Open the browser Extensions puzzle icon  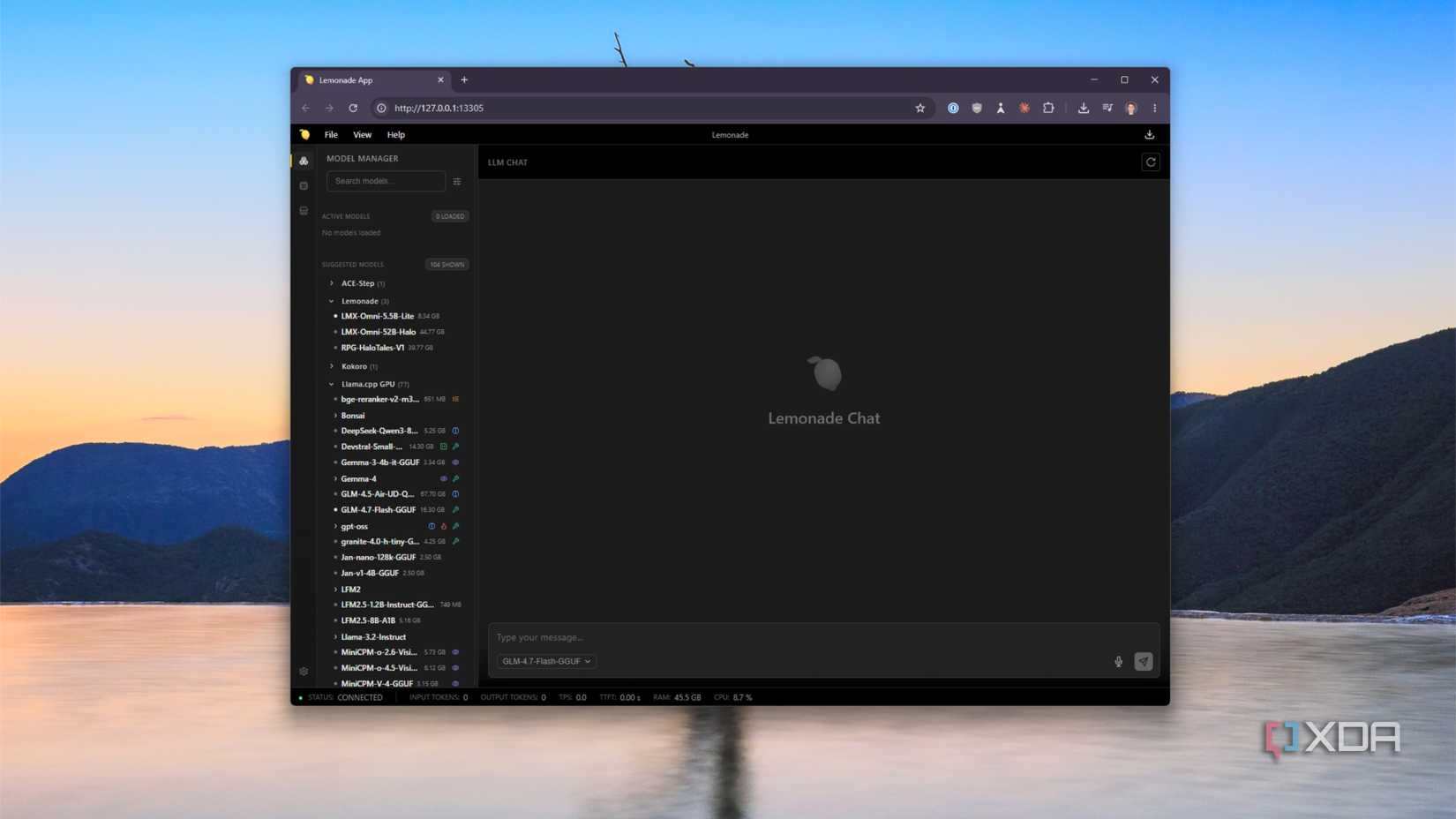click(1048, 108)
